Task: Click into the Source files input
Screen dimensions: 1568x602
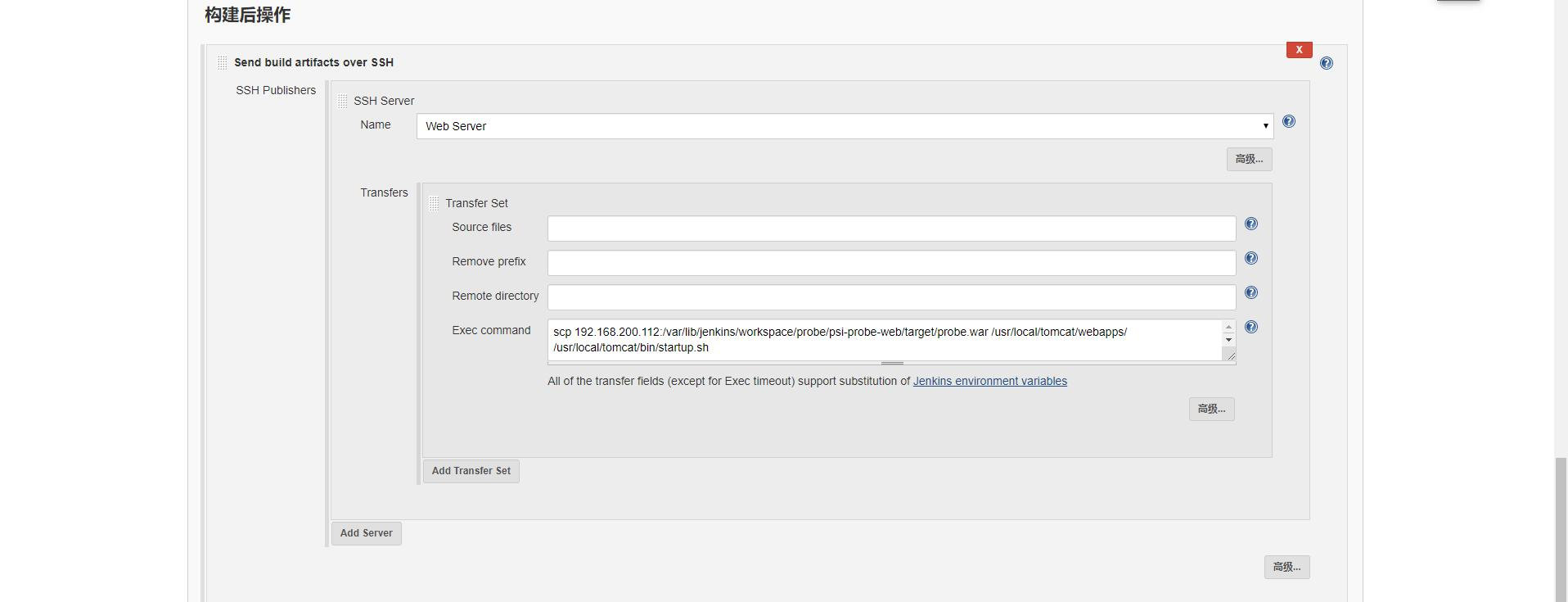Action: tap(891, 229)
